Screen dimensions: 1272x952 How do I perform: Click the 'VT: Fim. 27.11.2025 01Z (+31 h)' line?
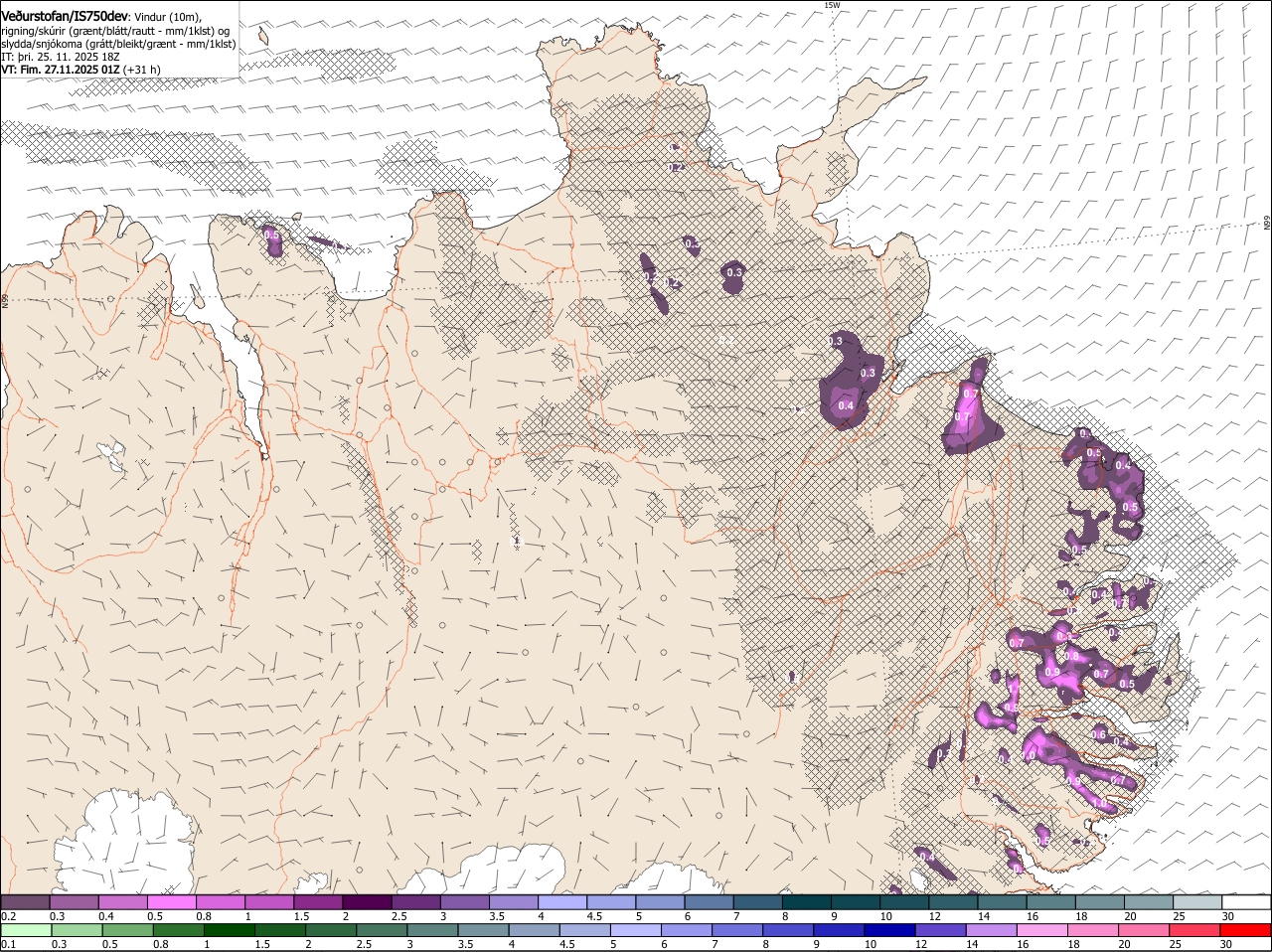tap(80, 70)
